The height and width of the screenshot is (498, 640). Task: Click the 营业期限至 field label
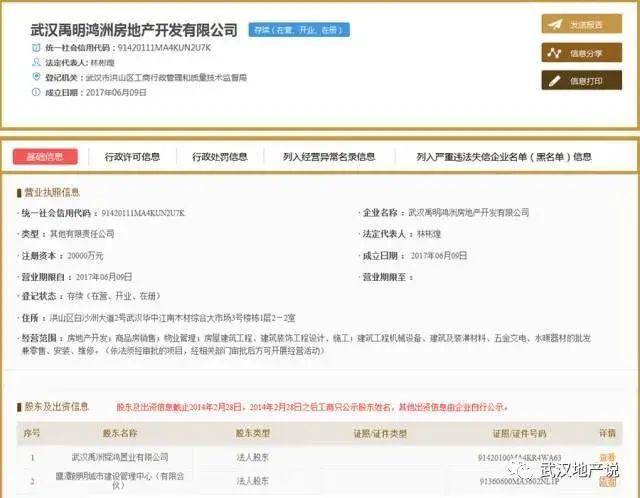pos(388,277)
